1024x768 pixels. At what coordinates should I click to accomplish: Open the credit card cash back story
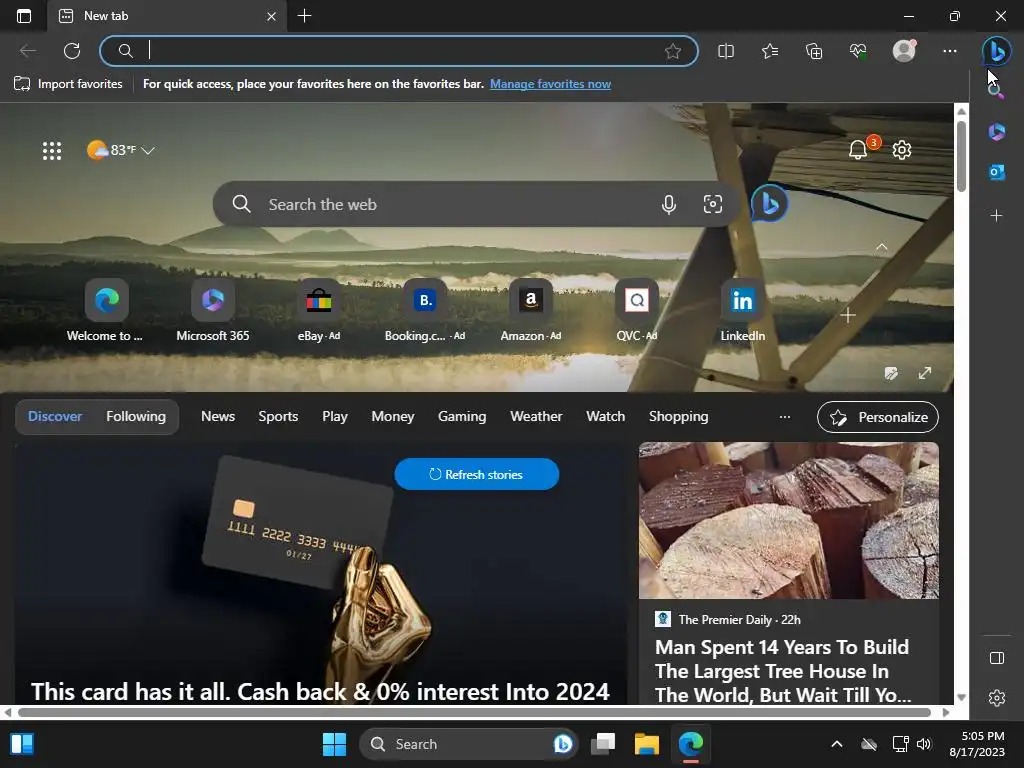(x=320, y=692)
